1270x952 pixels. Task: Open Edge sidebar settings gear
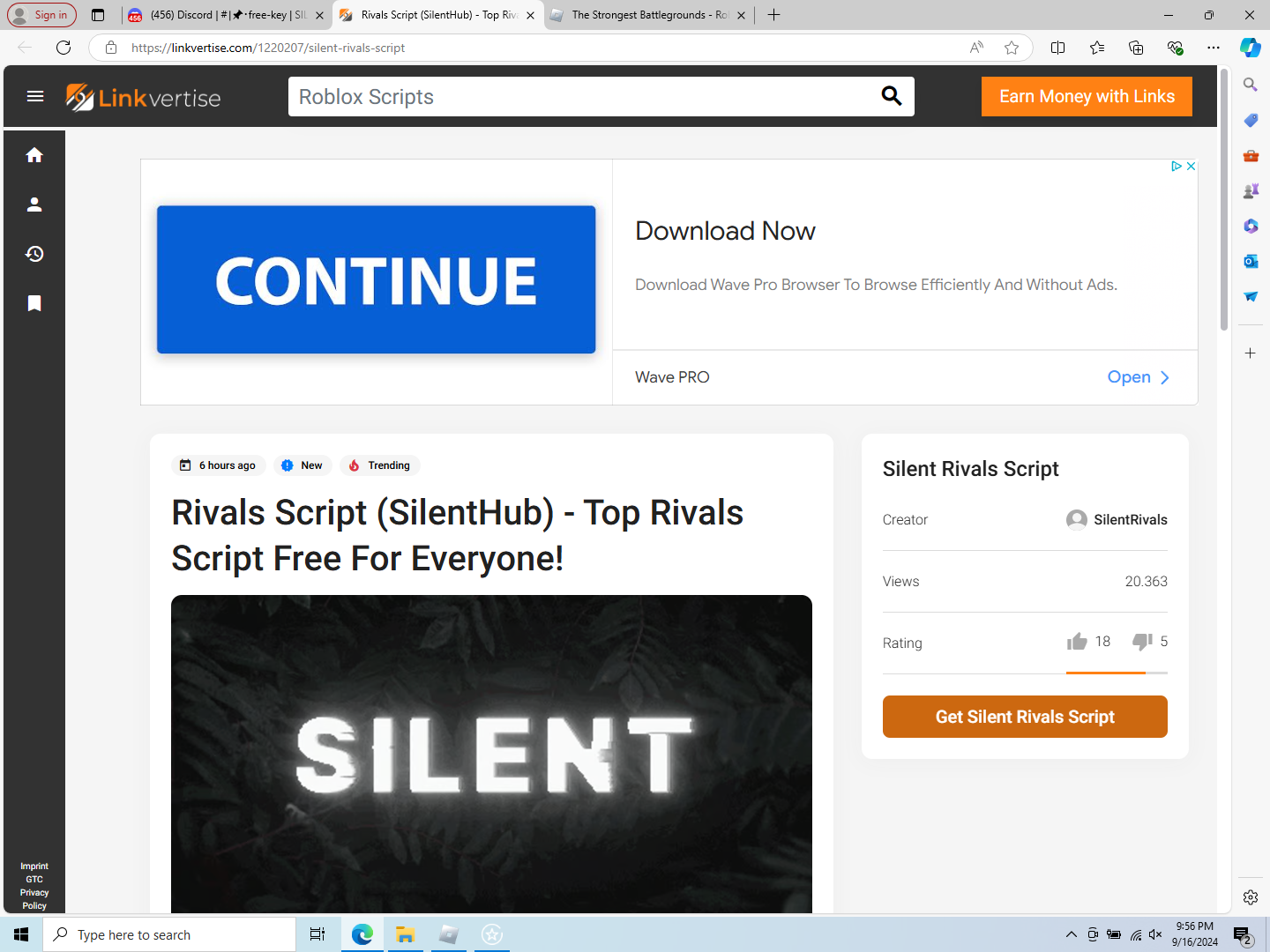[x=1251, y=897]
